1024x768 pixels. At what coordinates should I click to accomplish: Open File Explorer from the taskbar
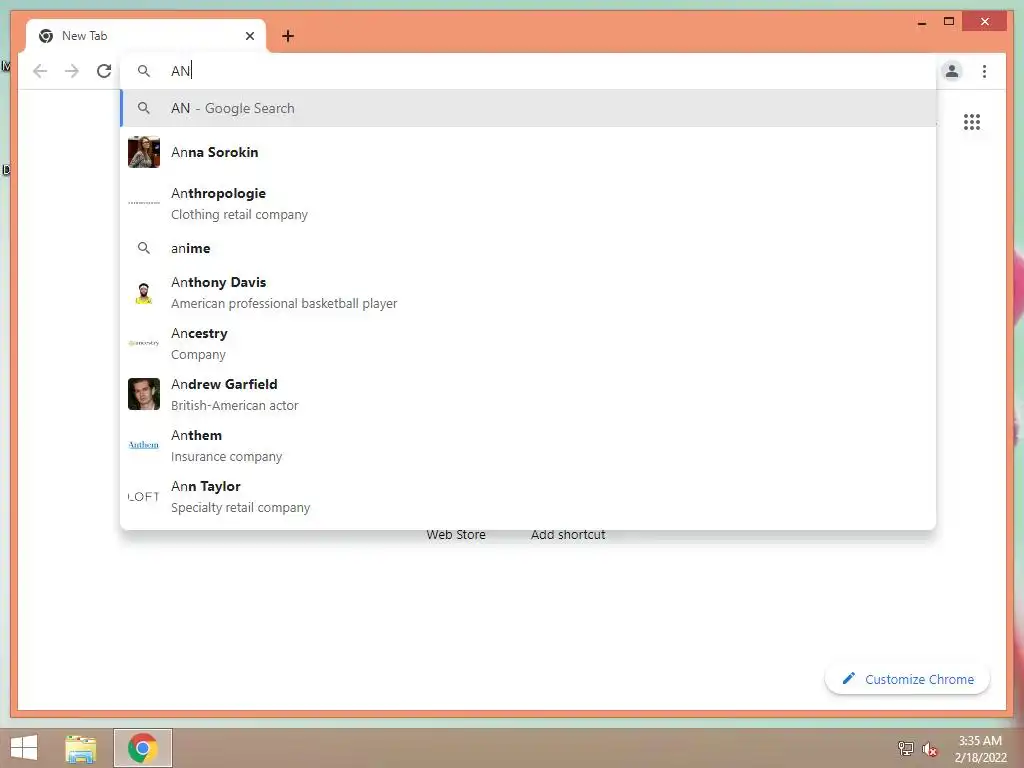tap(81, 748)
